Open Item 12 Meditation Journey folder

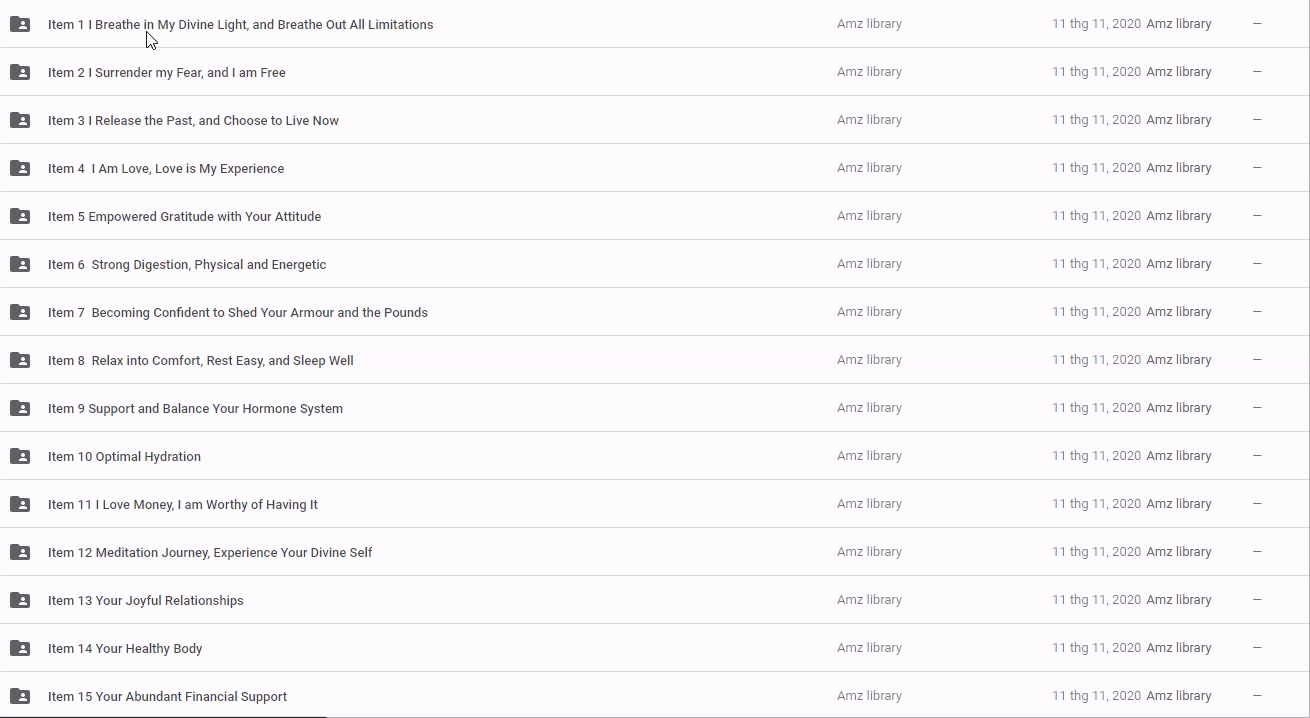(x=210, y=553)
